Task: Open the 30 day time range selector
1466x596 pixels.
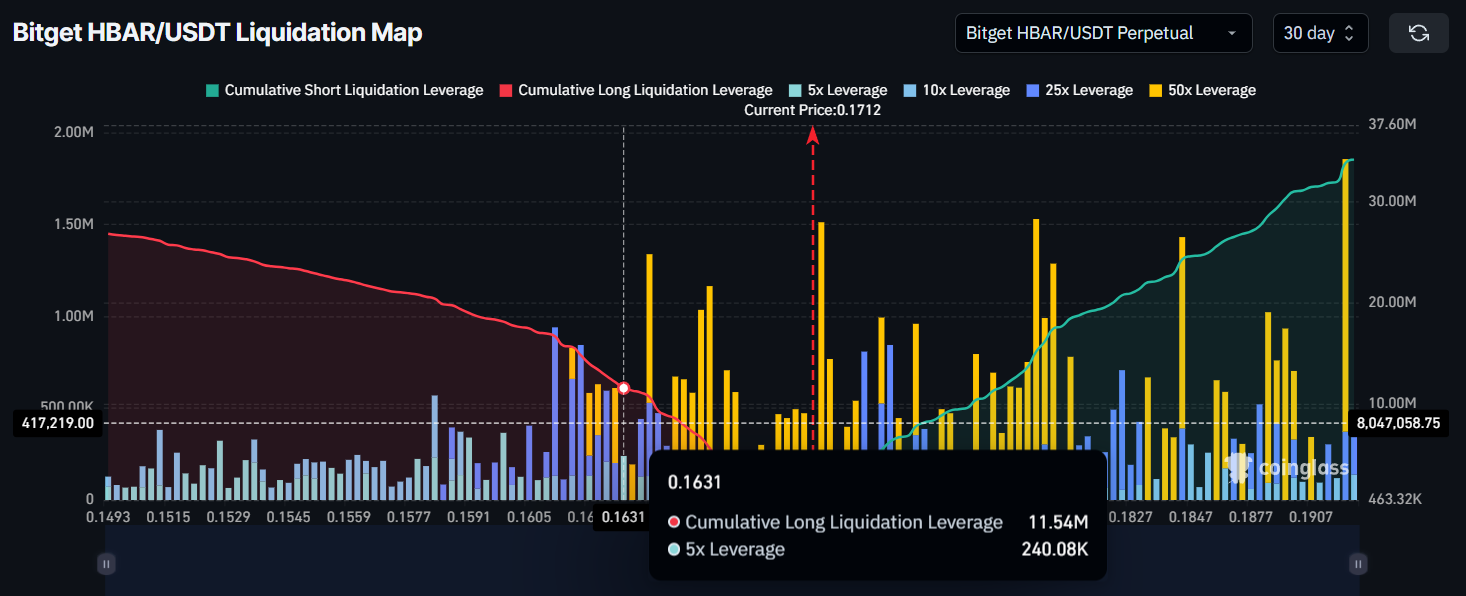Action: (1319, 33)
